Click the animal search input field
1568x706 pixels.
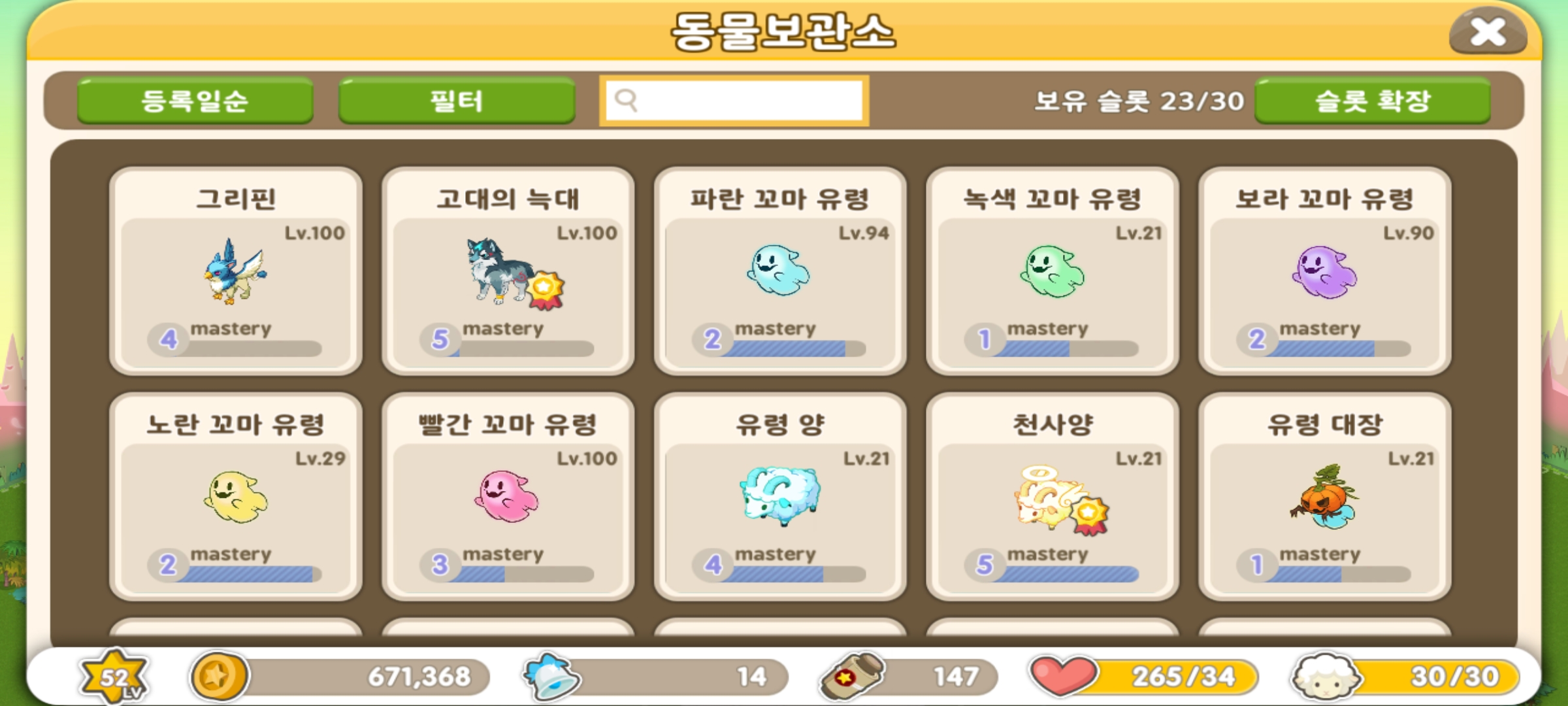(734, 100)
